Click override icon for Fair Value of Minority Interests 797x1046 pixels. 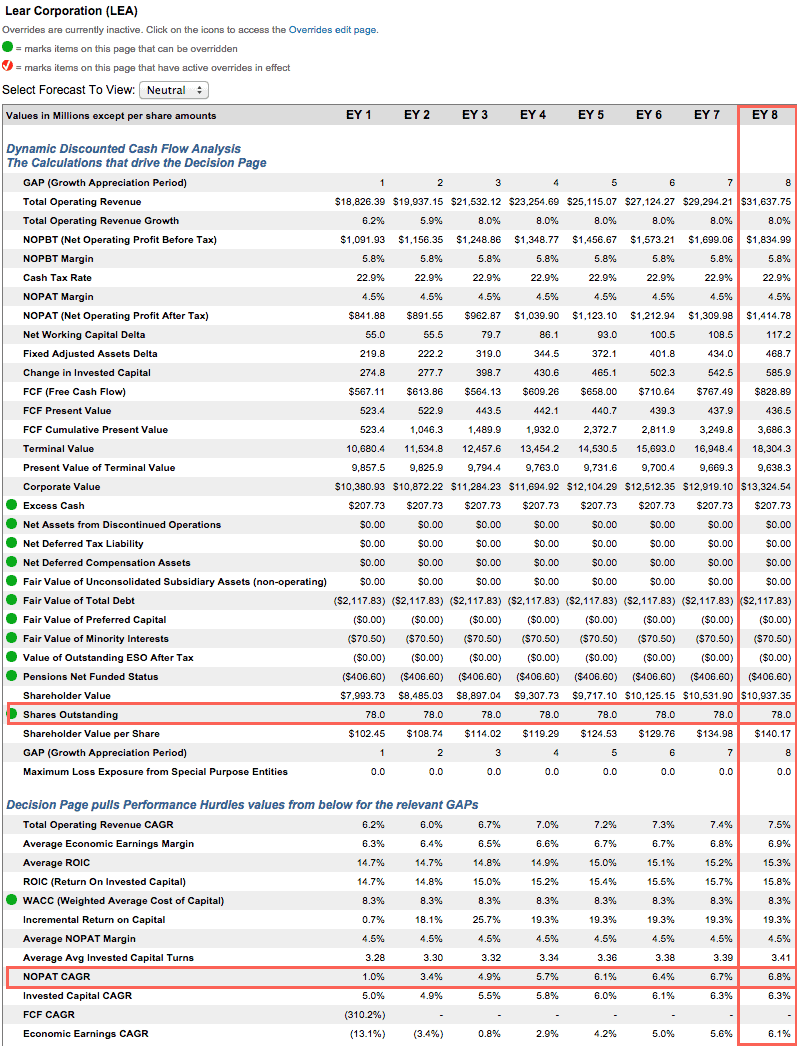[x=11, y=638]
